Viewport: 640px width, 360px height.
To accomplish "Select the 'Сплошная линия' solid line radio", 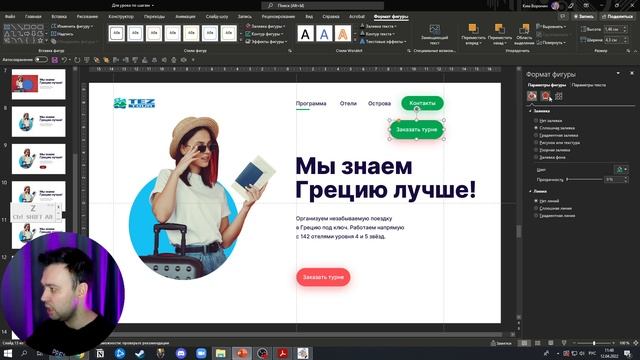I will pyautogui.click(x=536, y=209).
